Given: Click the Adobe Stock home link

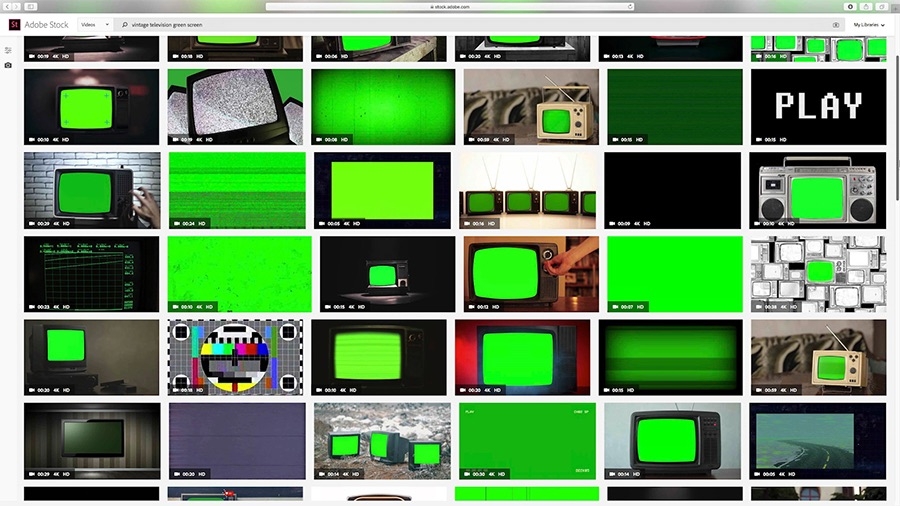Looking at the screenshot, I should 38,25.
